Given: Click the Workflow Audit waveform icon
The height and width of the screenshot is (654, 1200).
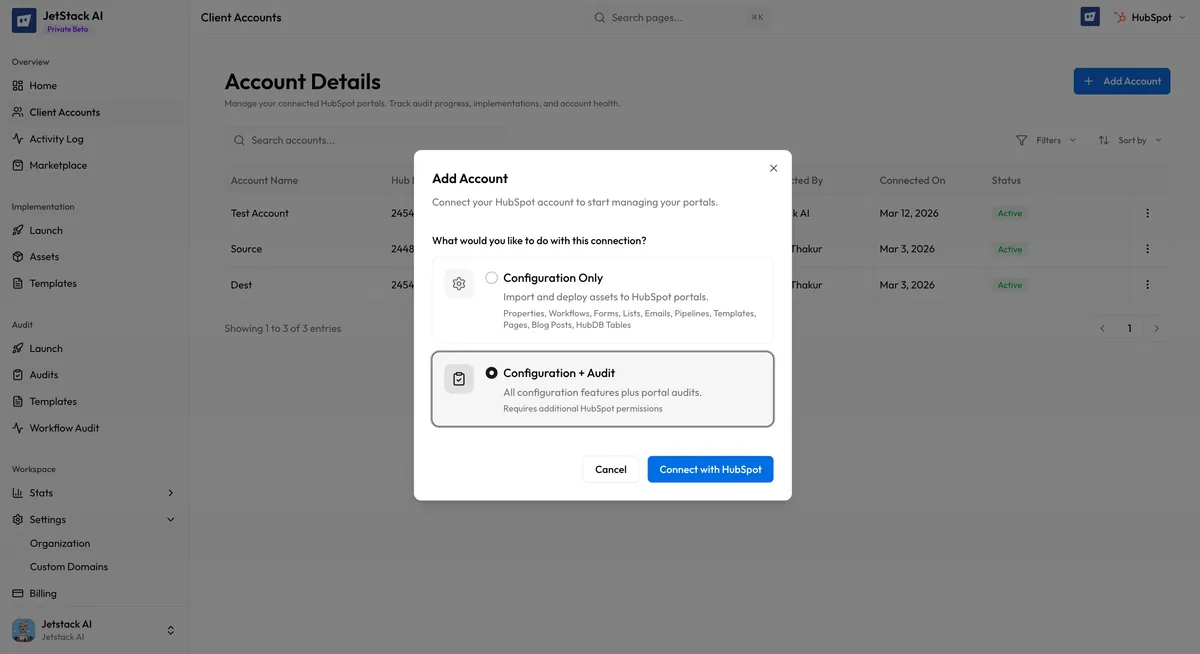Looking at the screenshot, I should coord(18,427).
